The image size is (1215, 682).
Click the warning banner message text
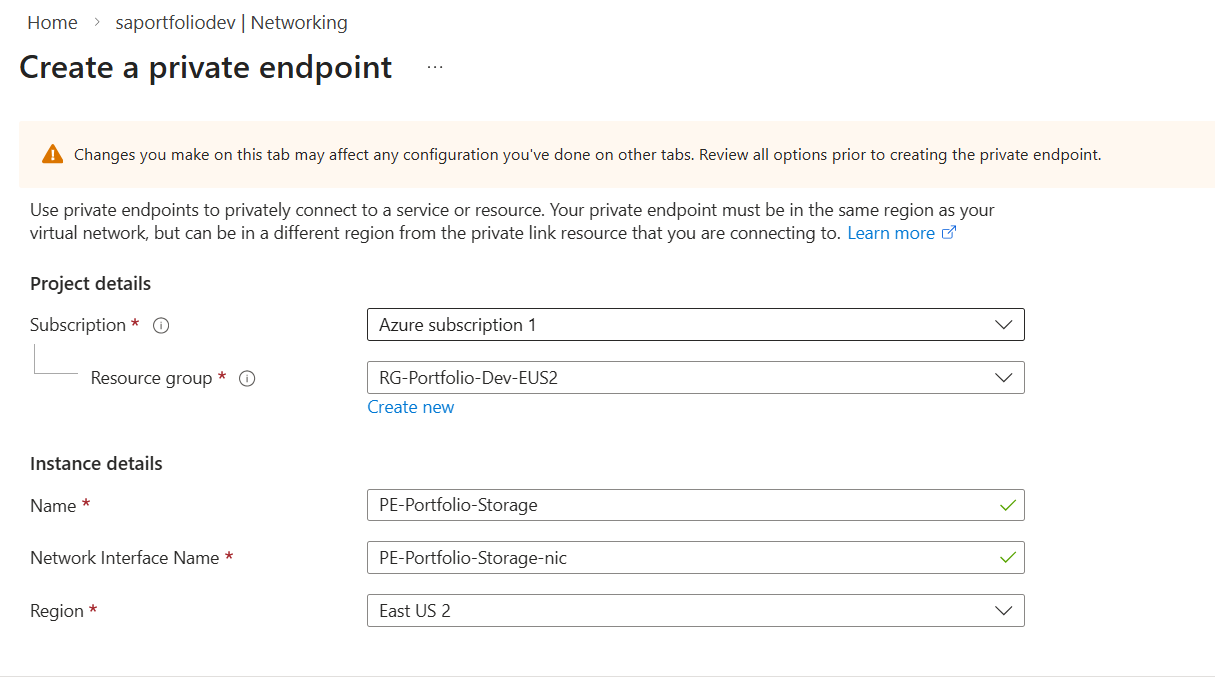point(587,155)
